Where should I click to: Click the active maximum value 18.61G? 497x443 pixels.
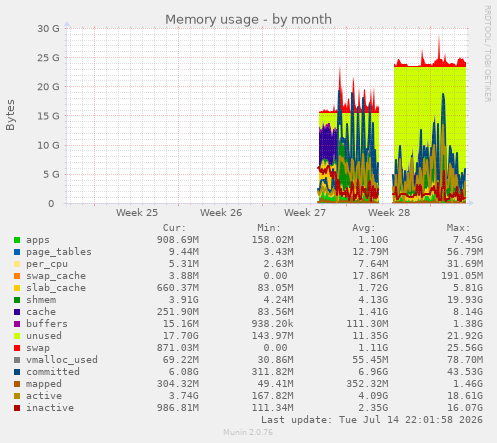click(x=465, y=396)
